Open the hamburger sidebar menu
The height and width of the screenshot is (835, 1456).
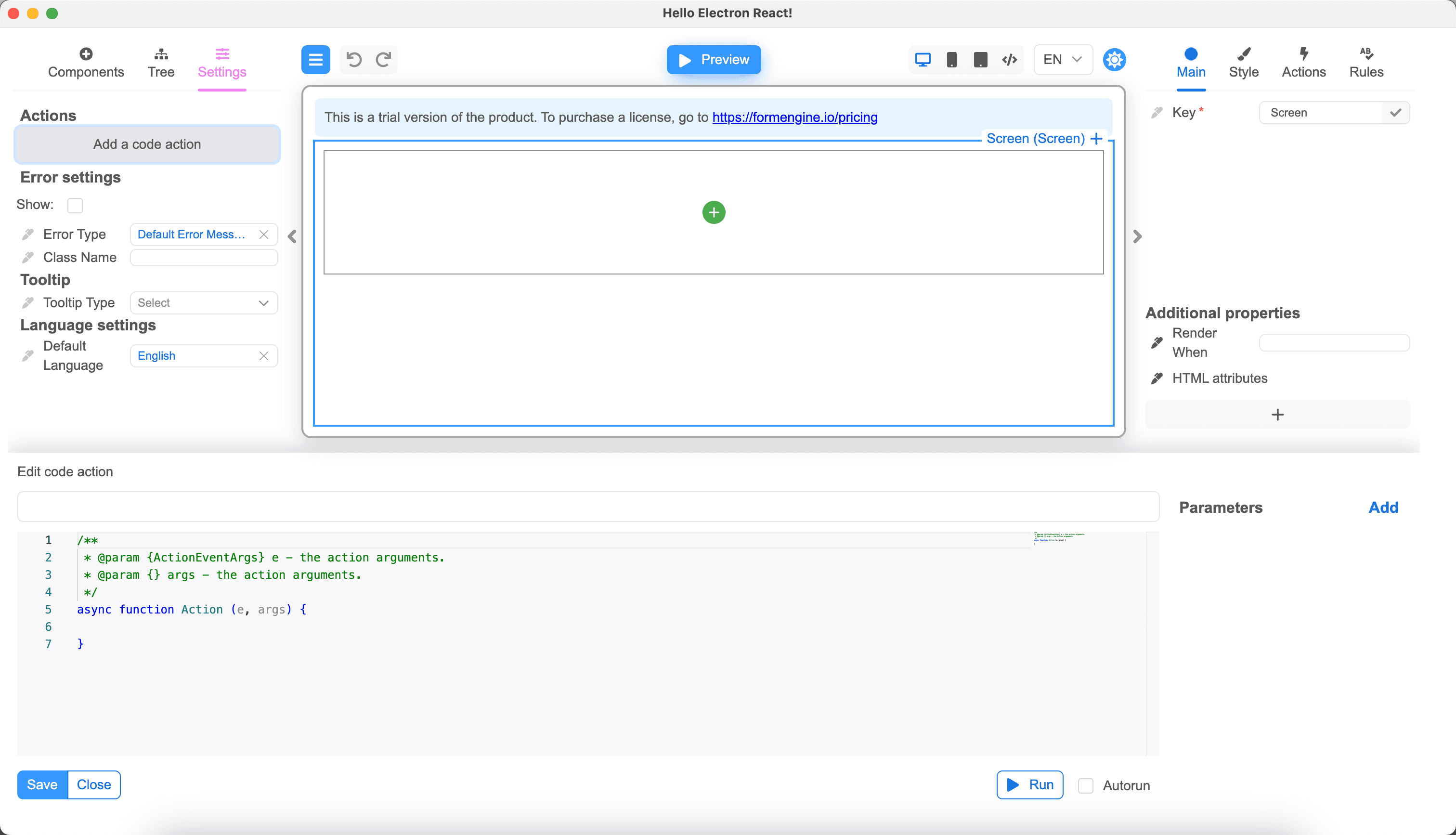click(x=315, y=59)
